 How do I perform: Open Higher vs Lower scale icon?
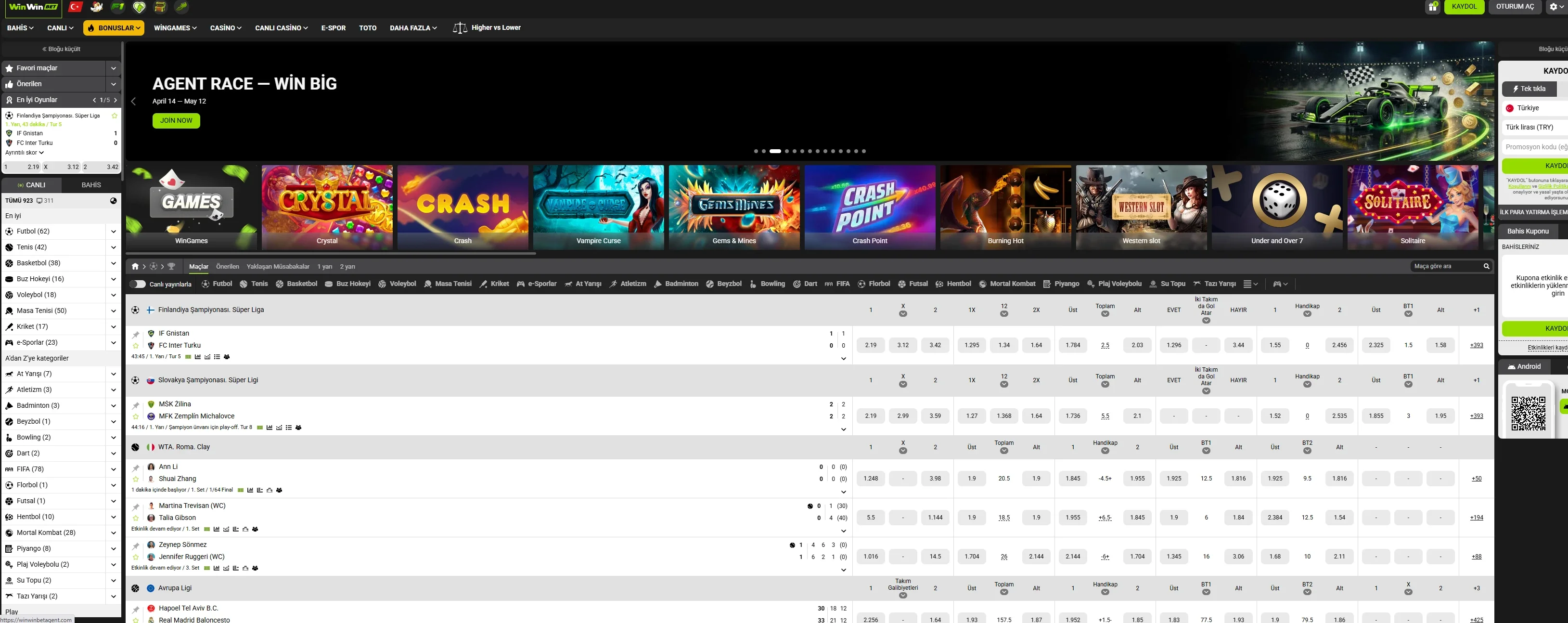pos(460,28)
